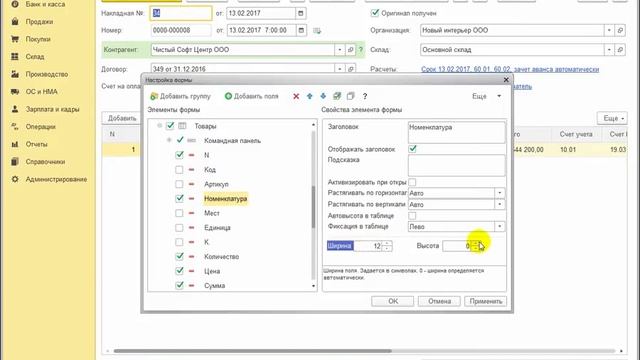Image resolution: width=640 pixels, height=360 pixels.
Task: Open Справочники section in sidebar
Action: coord(45,162)
